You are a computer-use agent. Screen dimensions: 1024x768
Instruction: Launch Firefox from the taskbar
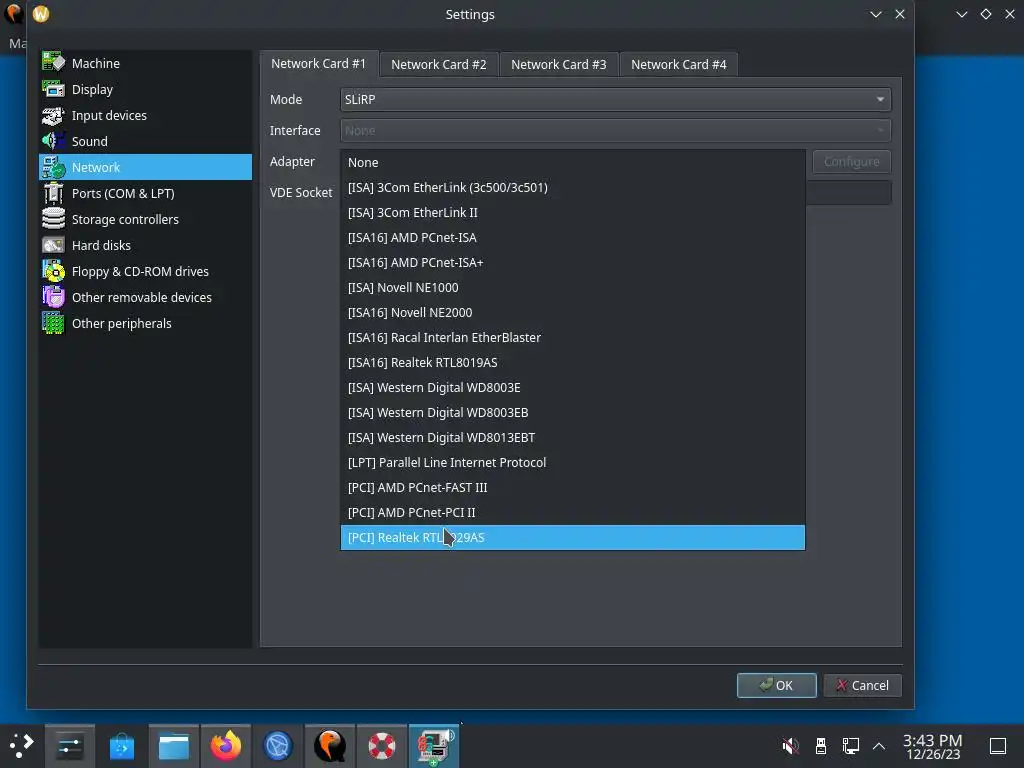click(x=226, y=746)
